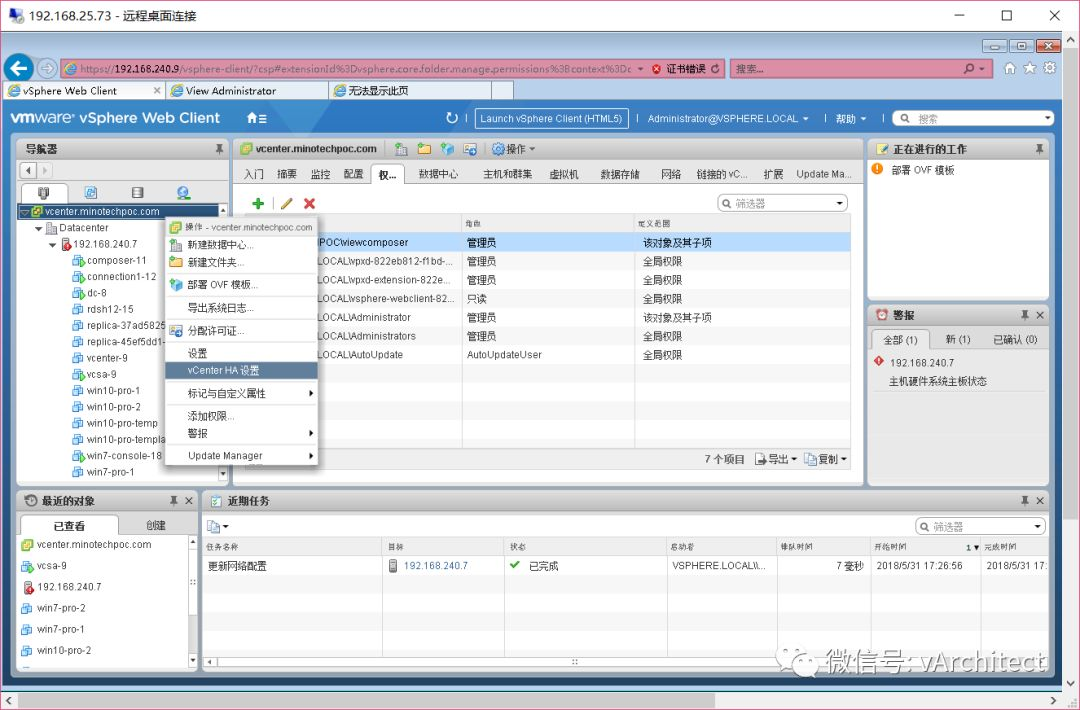Open win7-pro-2 in Recent Objects
Viewport: 1080px width, 710px height.
point(61,608)
